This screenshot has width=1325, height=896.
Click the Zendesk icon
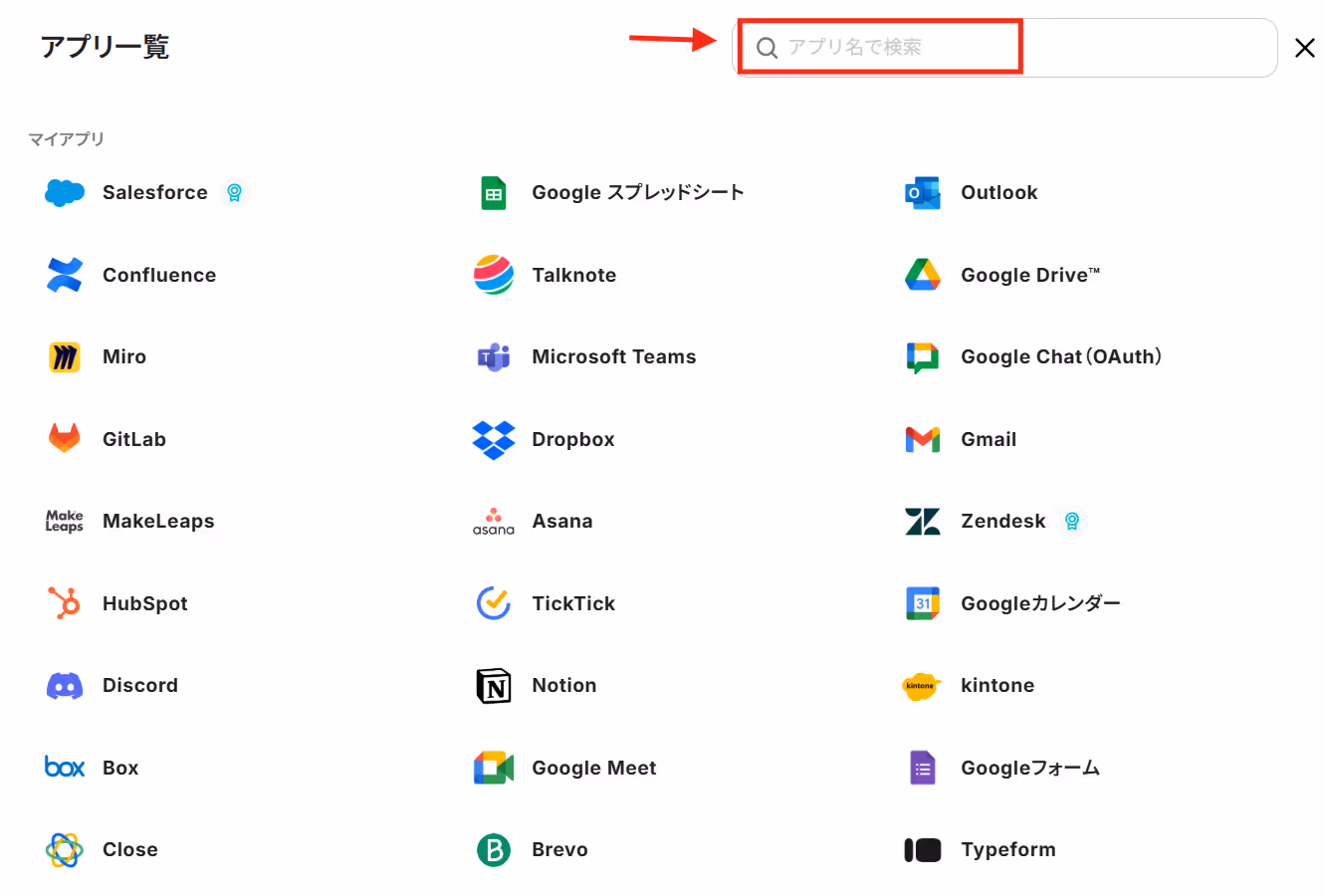923,522
